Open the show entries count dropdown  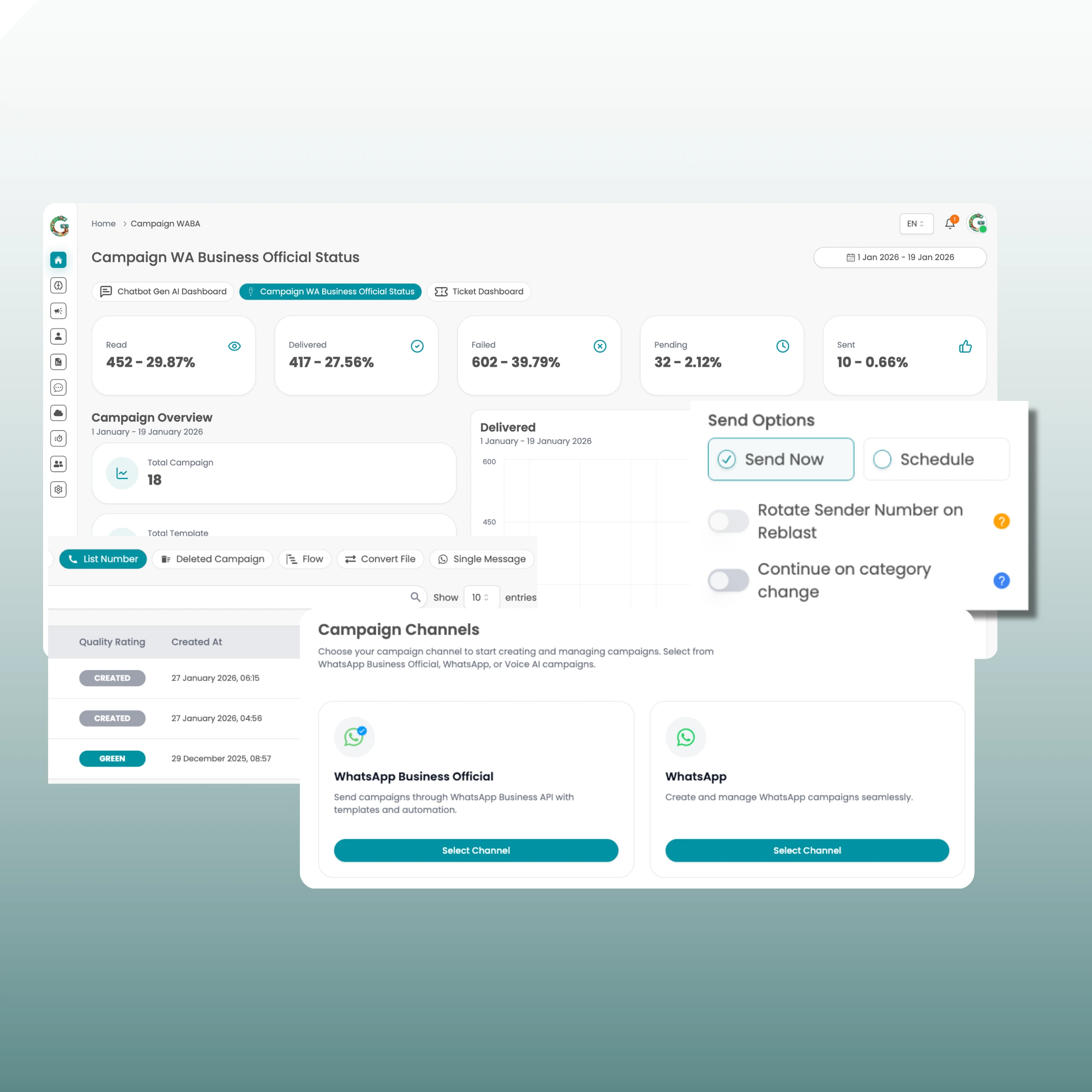point(481,598)
